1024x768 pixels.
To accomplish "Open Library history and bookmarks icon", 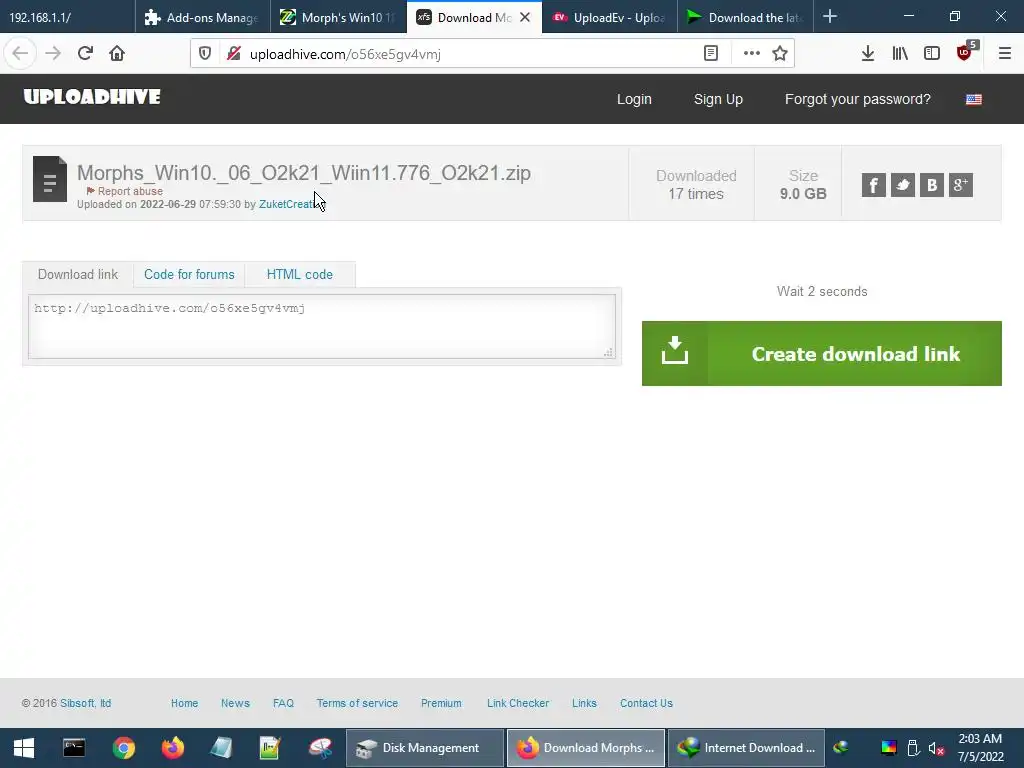I will click(900, 54).
